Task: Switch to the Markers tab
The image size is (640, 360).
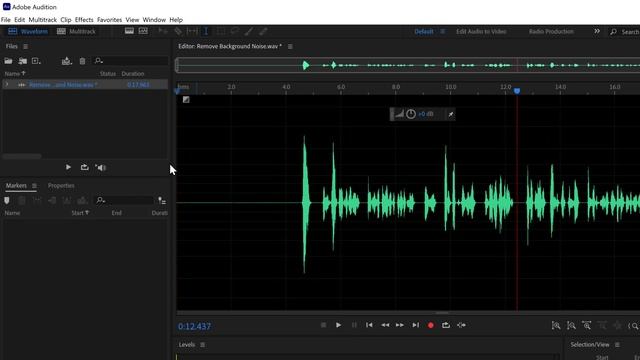Action: [16, 186]
